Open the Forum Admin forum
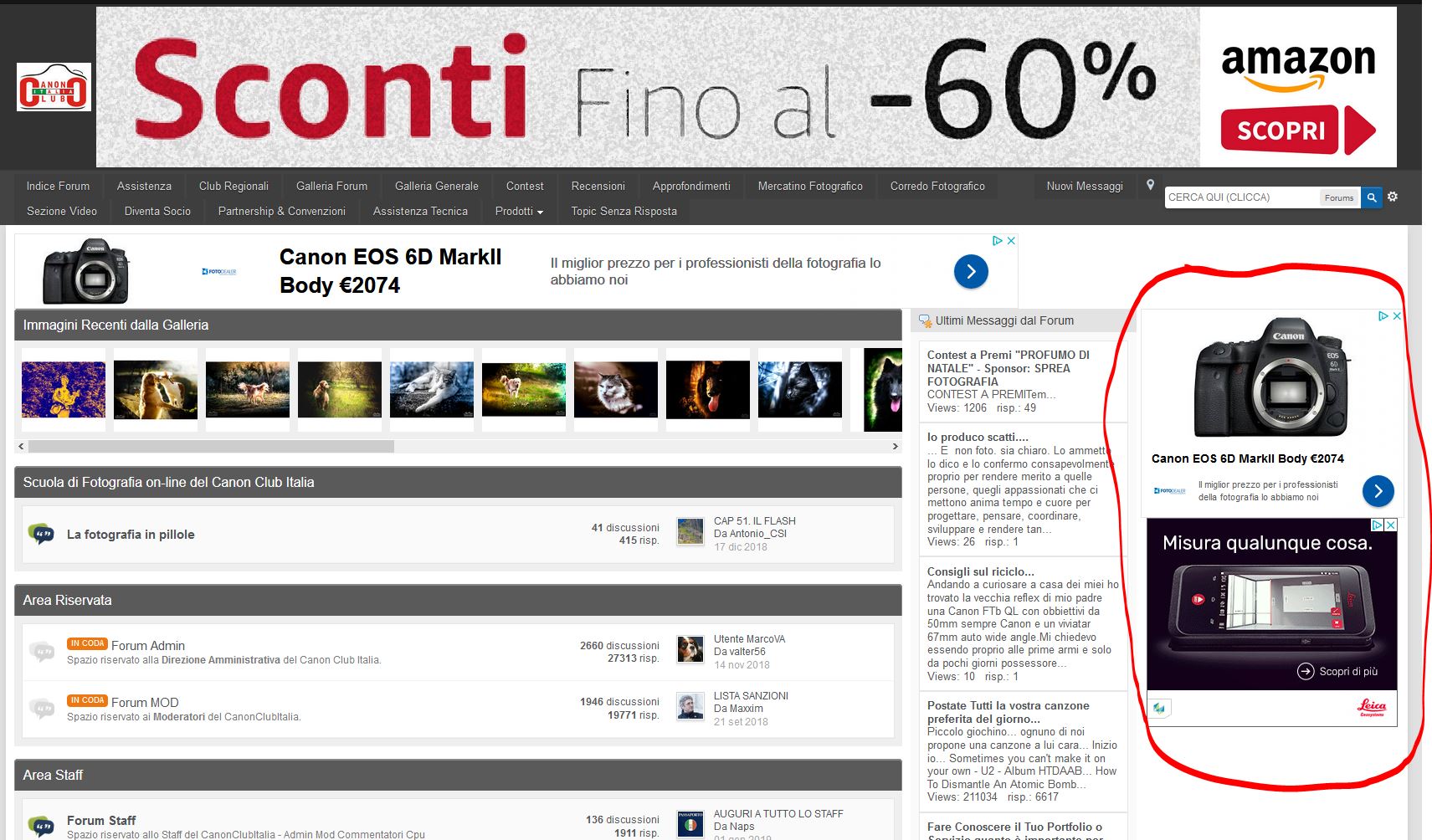The height and width of the screenshot is (840, 1432). (148, 646)
